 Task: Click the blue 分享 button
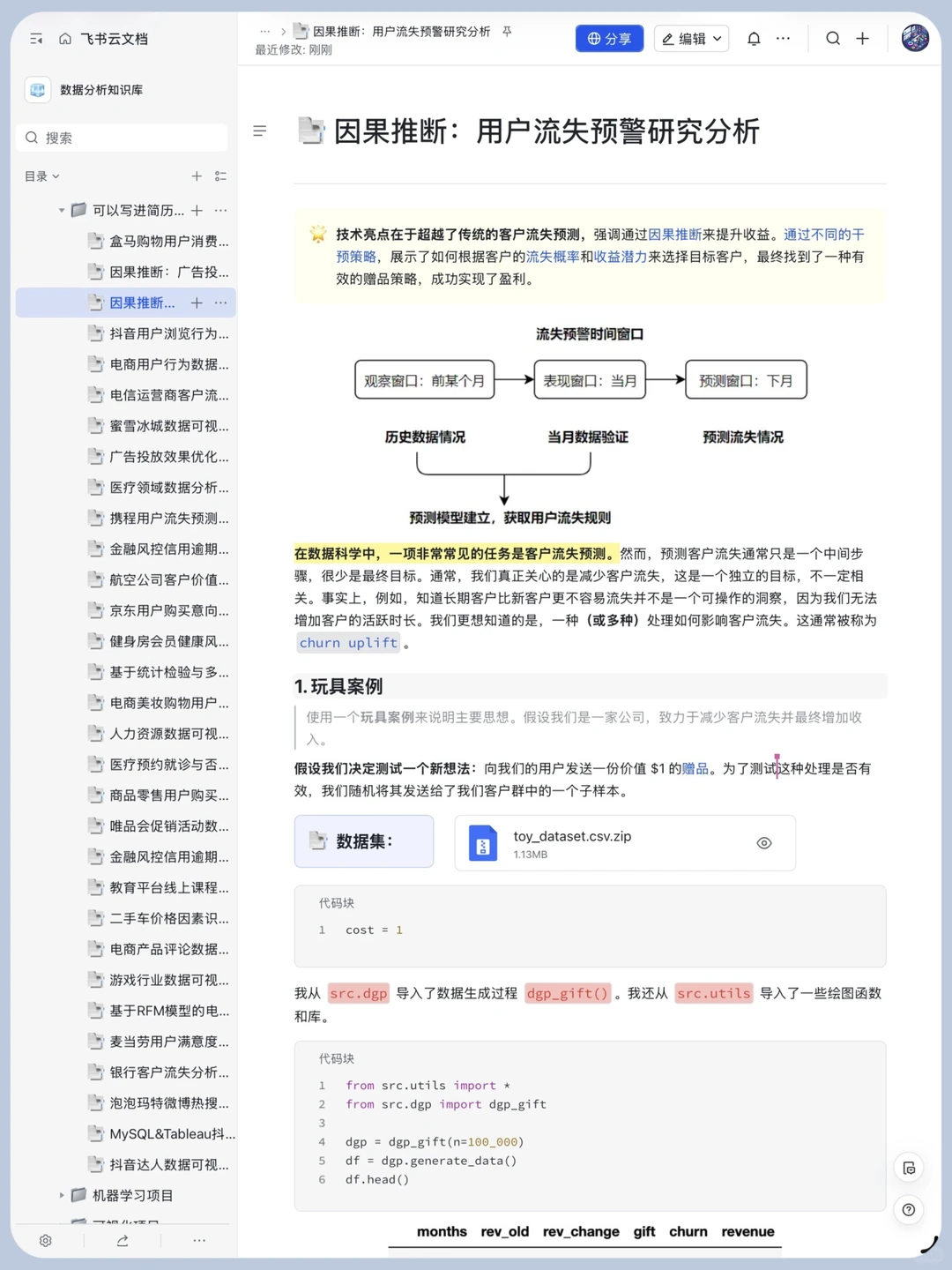(609, 39)
